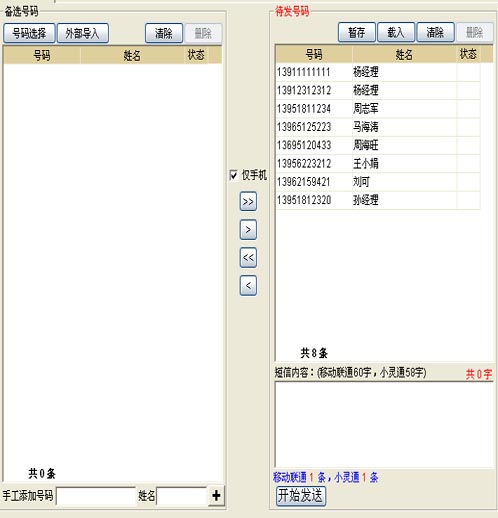Load saved list with 载入 button
This screenshot has height=518, width=498.
pyautogui.click(x=396, y=32)
